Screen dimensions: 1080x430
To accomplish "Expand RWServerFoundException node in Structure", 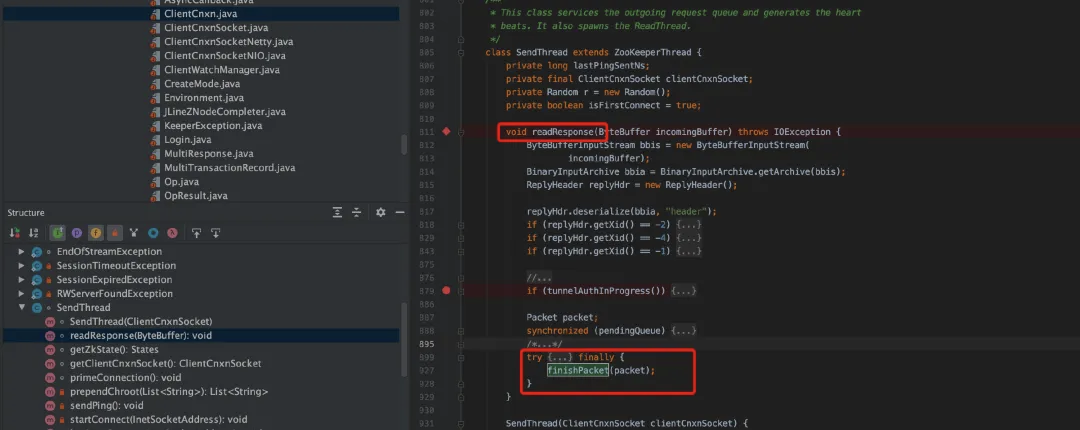I will (x=21, y=294).
